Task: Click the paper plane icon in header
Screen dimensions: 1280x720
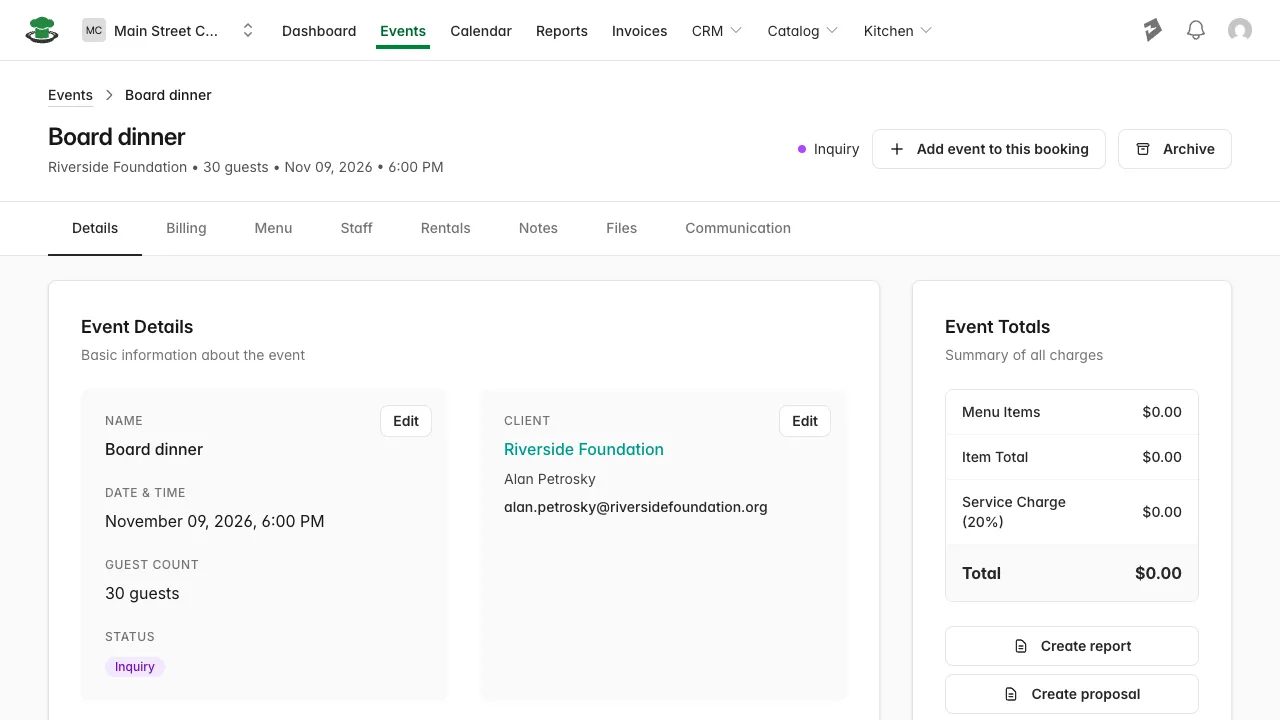Action: [x=1153, y=30]
